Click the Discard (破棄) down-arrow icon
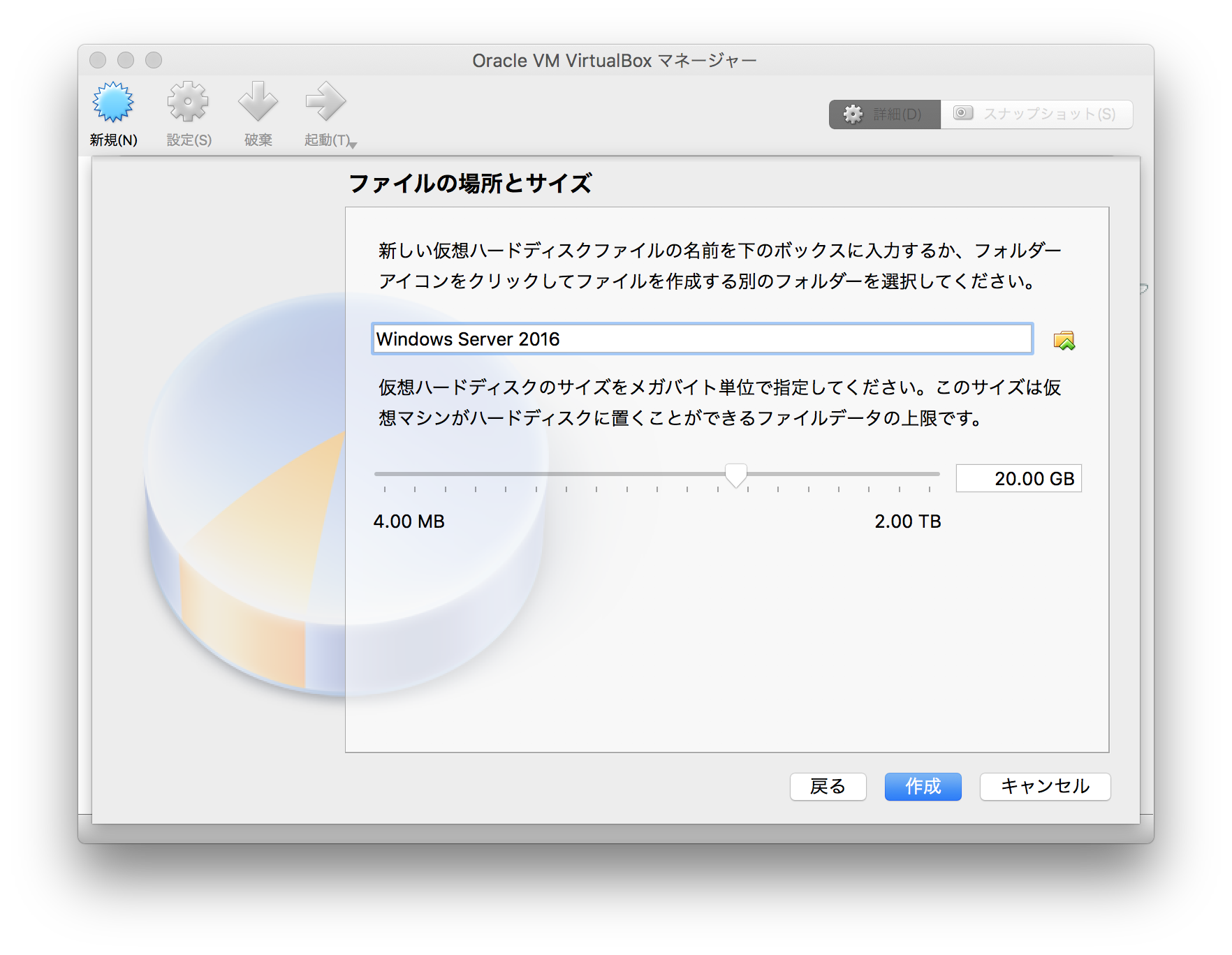Image resolution: width=1232 pixels, height=955 pixels. (x=258, y=102)
